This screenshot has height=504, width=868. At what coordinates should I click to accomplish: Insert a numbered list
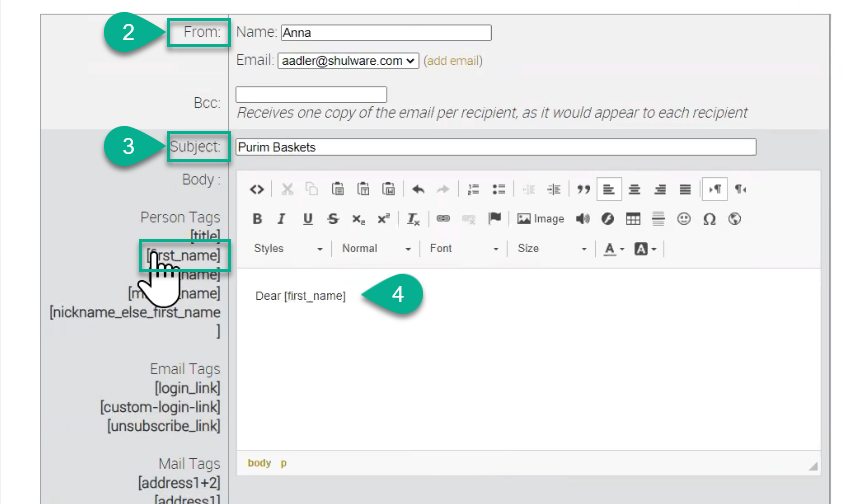[x=473, y=189]
